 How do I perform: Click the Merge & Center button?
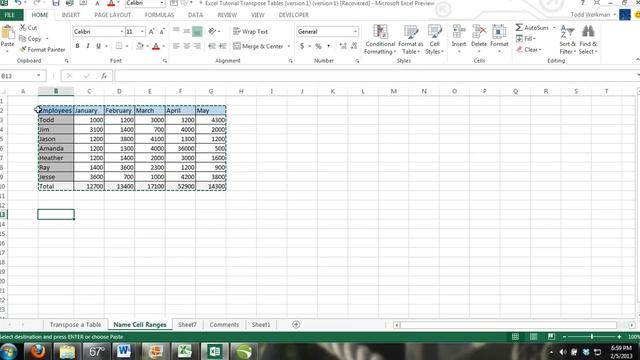click(258, 46)
